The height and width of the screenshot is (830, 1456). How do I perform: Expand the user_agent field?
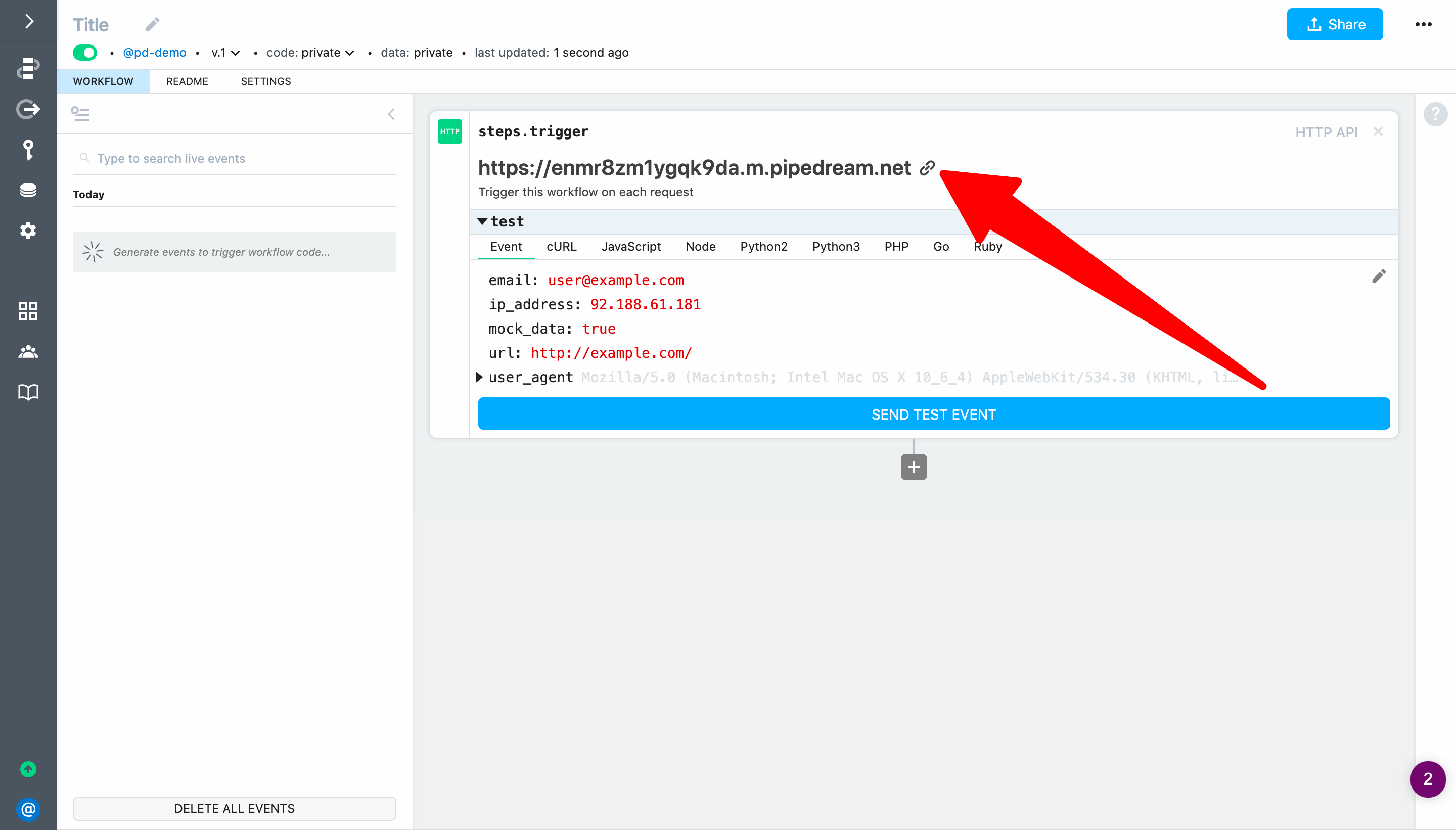pos(479,377)
